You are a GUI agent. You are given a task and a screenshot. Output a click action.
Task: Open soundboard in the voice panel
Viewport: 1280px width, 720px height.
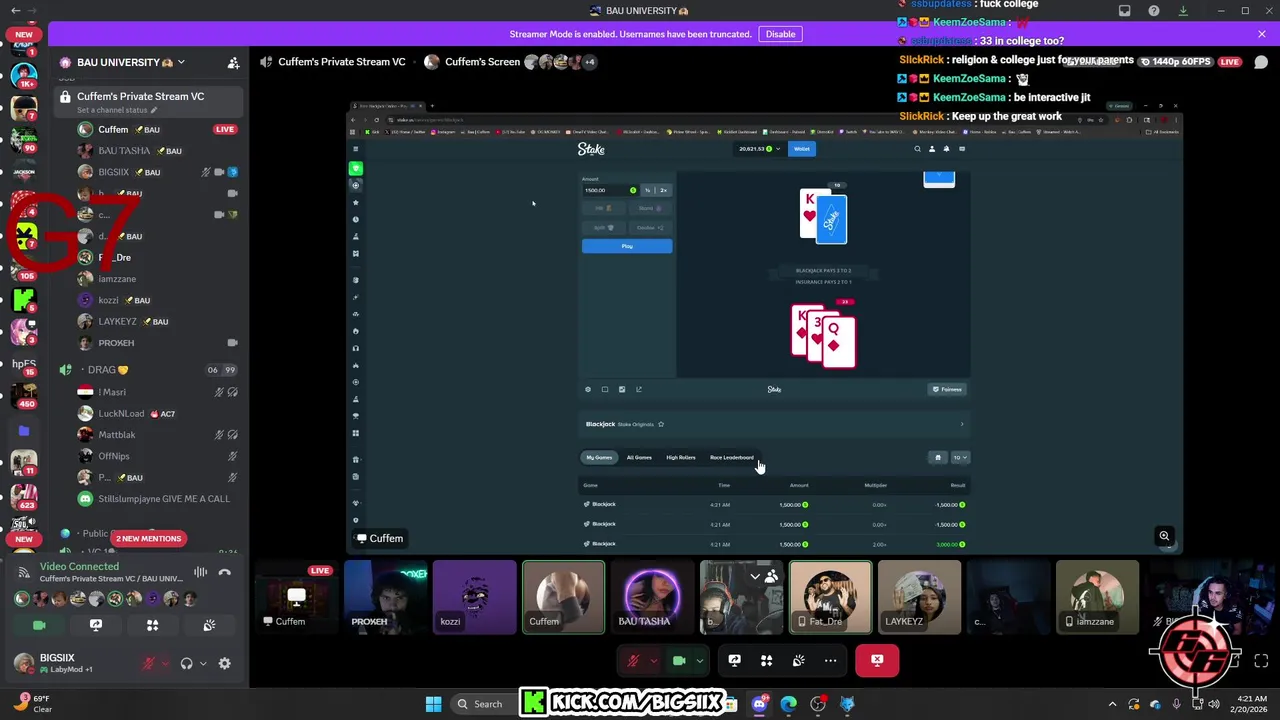tap(209, 625)
